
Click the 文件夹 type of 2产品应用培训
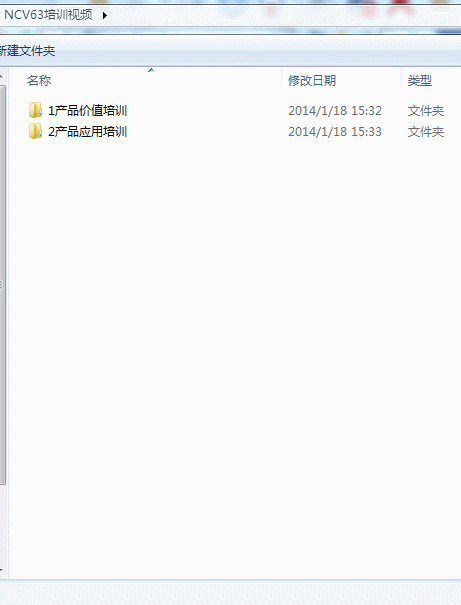pyautogui.click(x=426, y=132)
